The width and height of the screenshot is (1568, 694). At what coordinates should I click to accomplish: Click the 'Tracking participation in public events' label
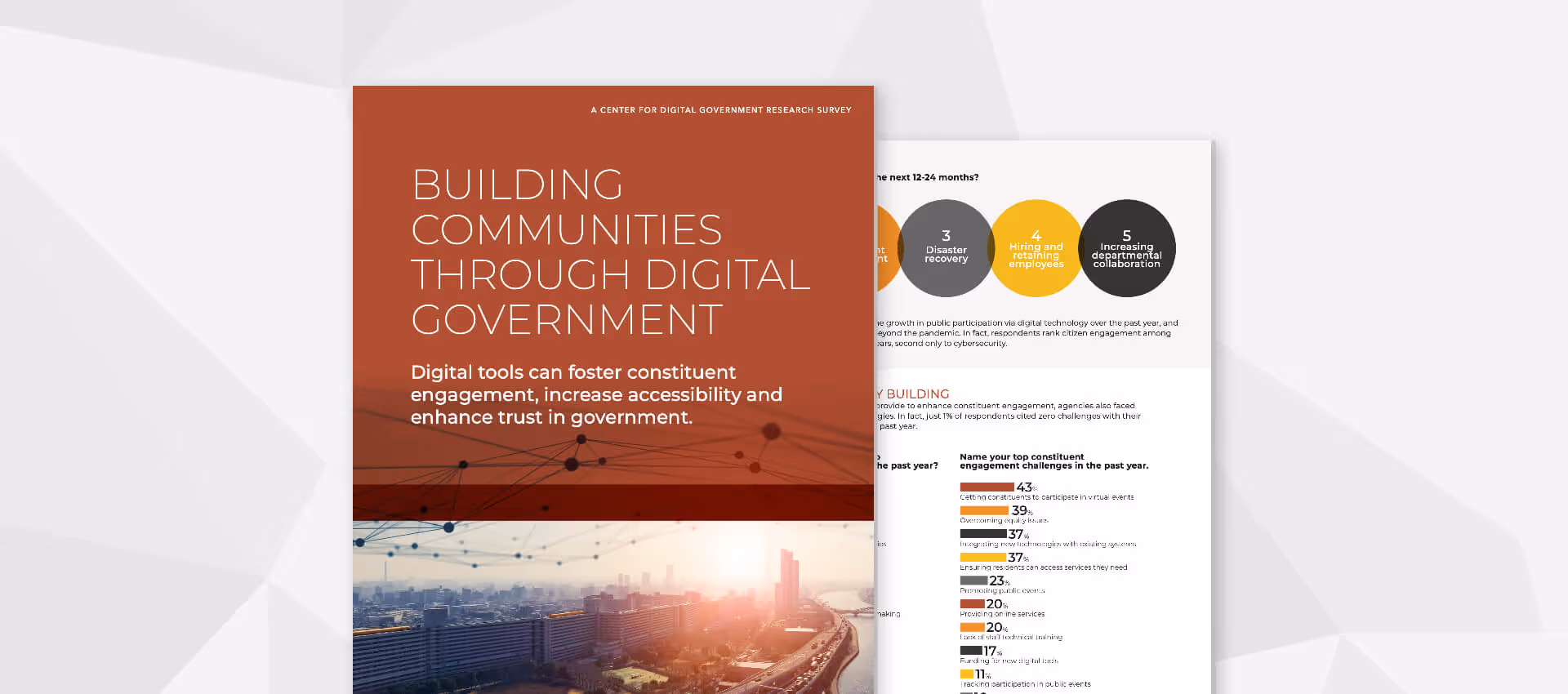click(x=1025, y=684)
